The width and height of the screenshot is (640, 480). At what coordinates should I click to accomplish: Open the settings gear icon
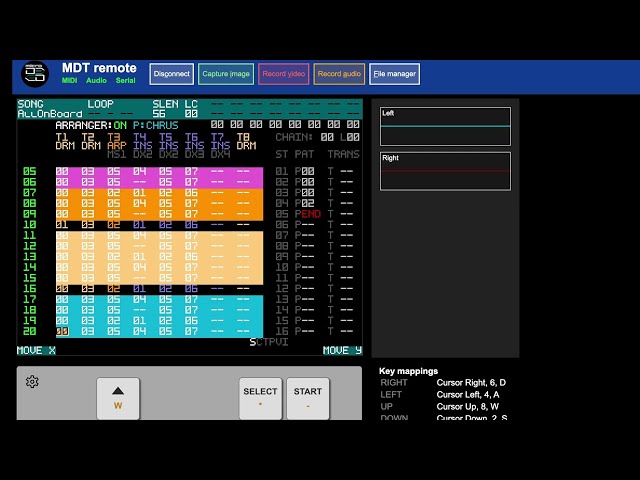tap(32, 382)
